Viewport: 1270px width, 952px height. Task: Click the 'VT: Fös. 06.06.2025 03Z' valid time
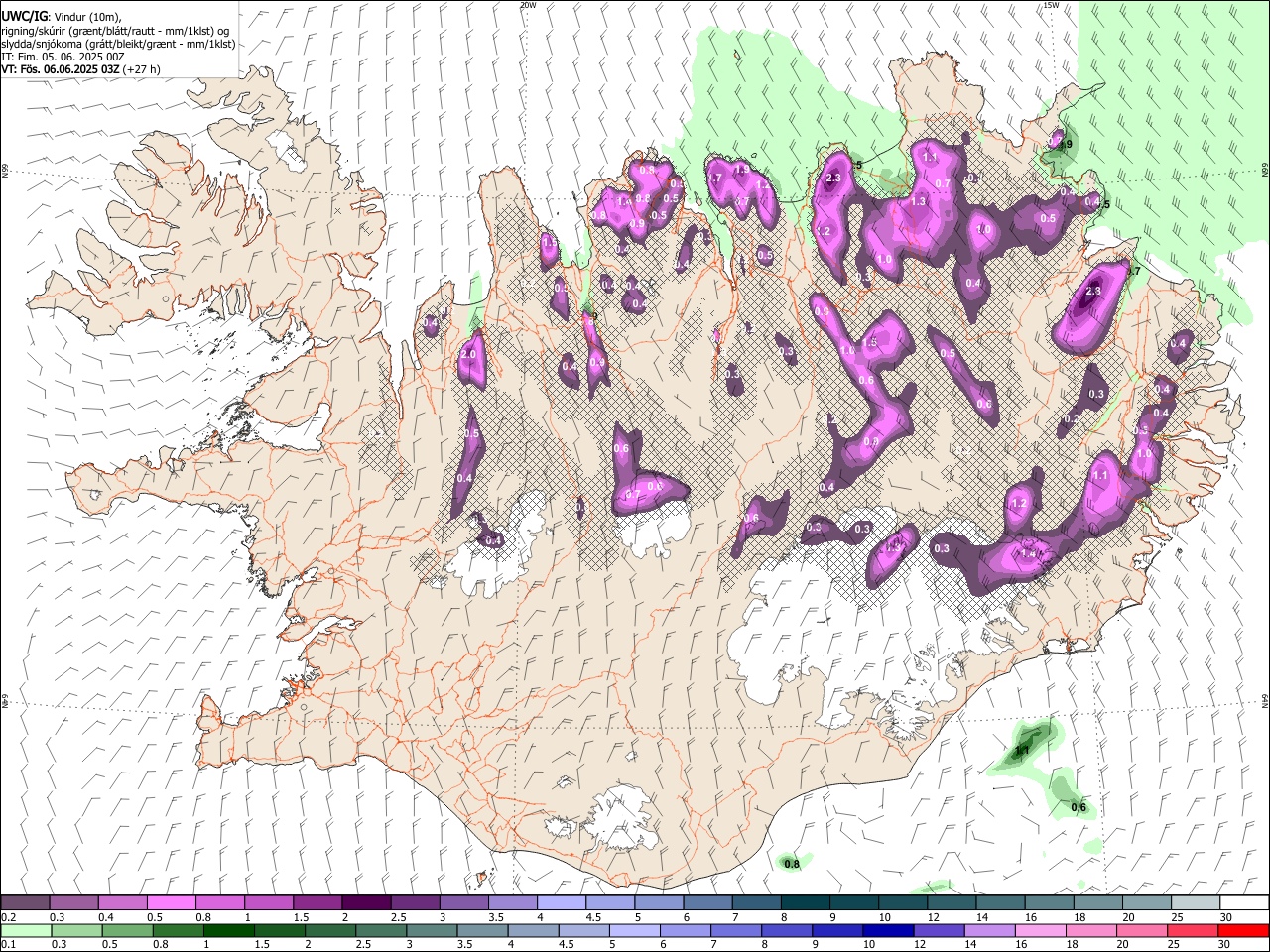point(61,69)
